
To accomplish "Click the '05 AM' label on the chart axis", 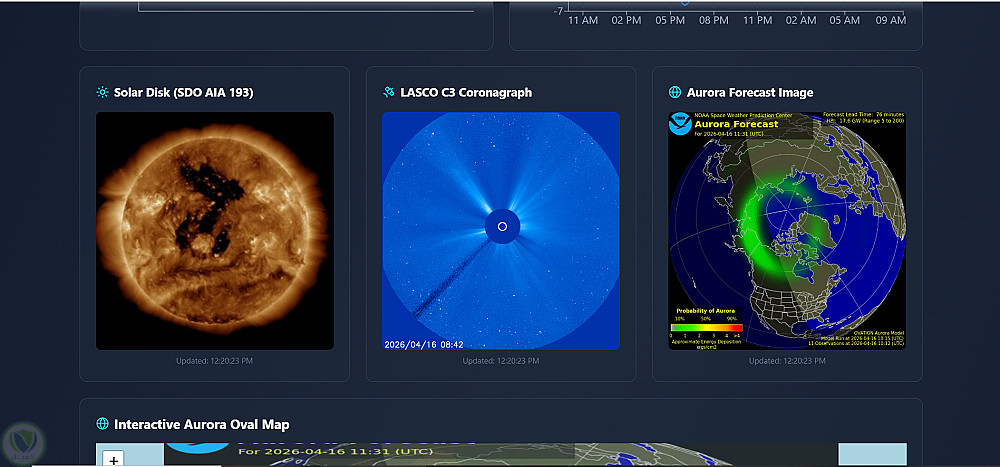I will pyautogui.click(x=844, y=20).
